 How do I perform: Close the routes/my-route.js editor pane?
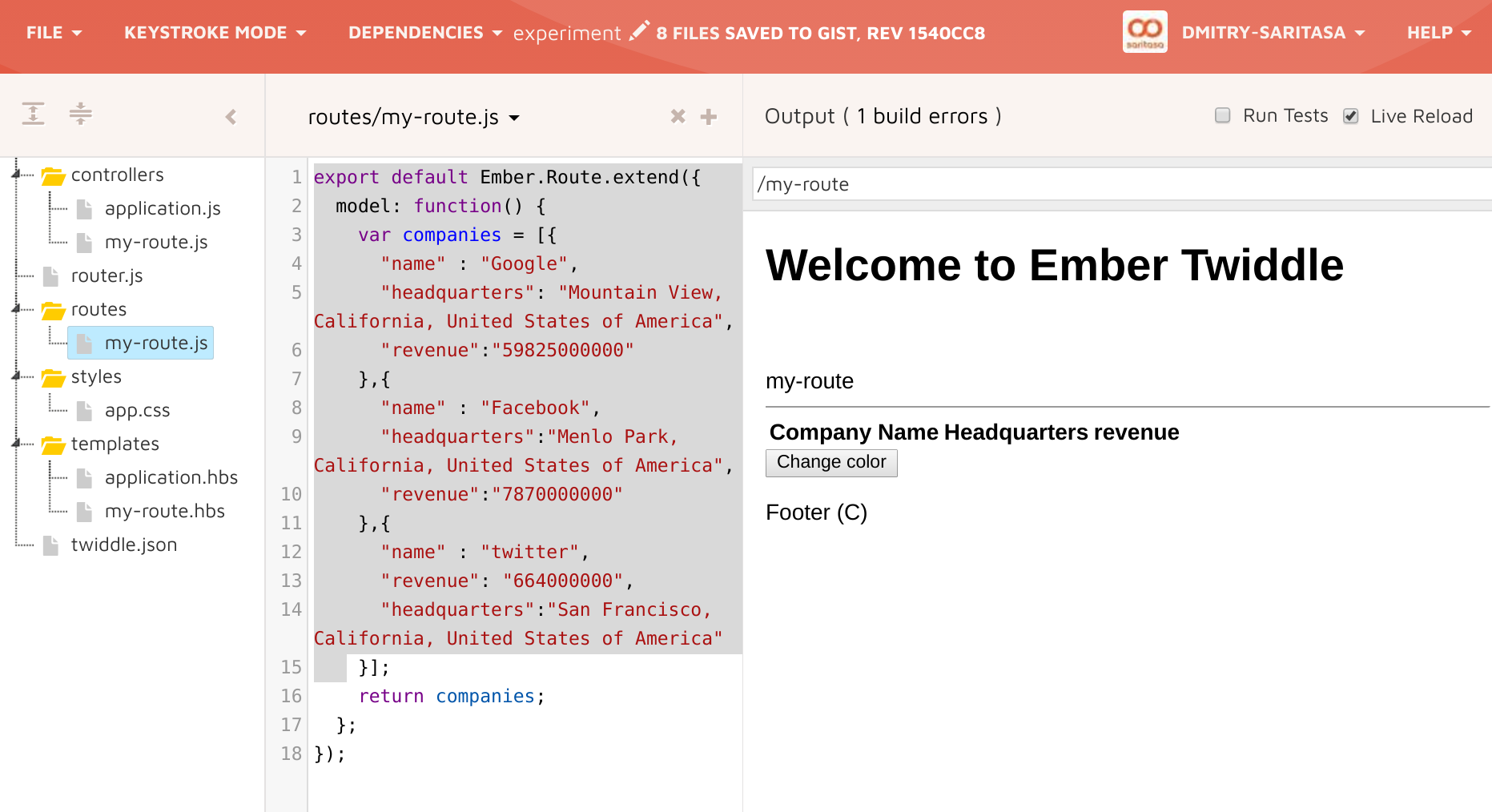(678, 117)
